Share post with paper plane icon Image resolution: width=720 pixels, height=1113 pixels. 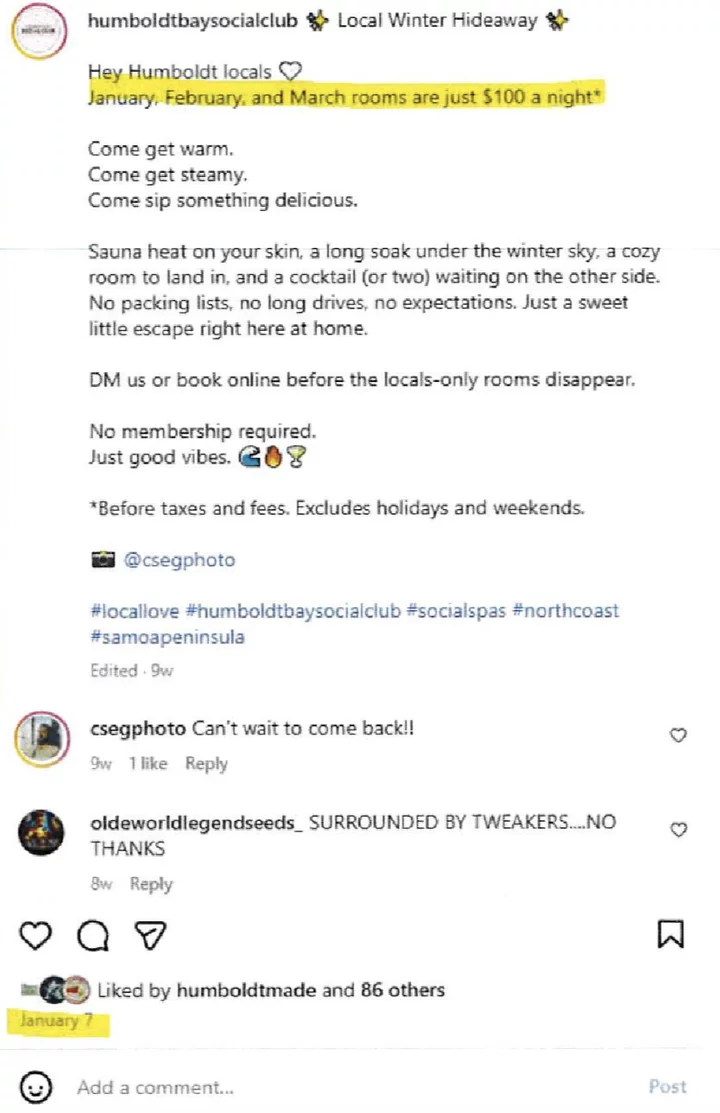(x=150, y=935)
